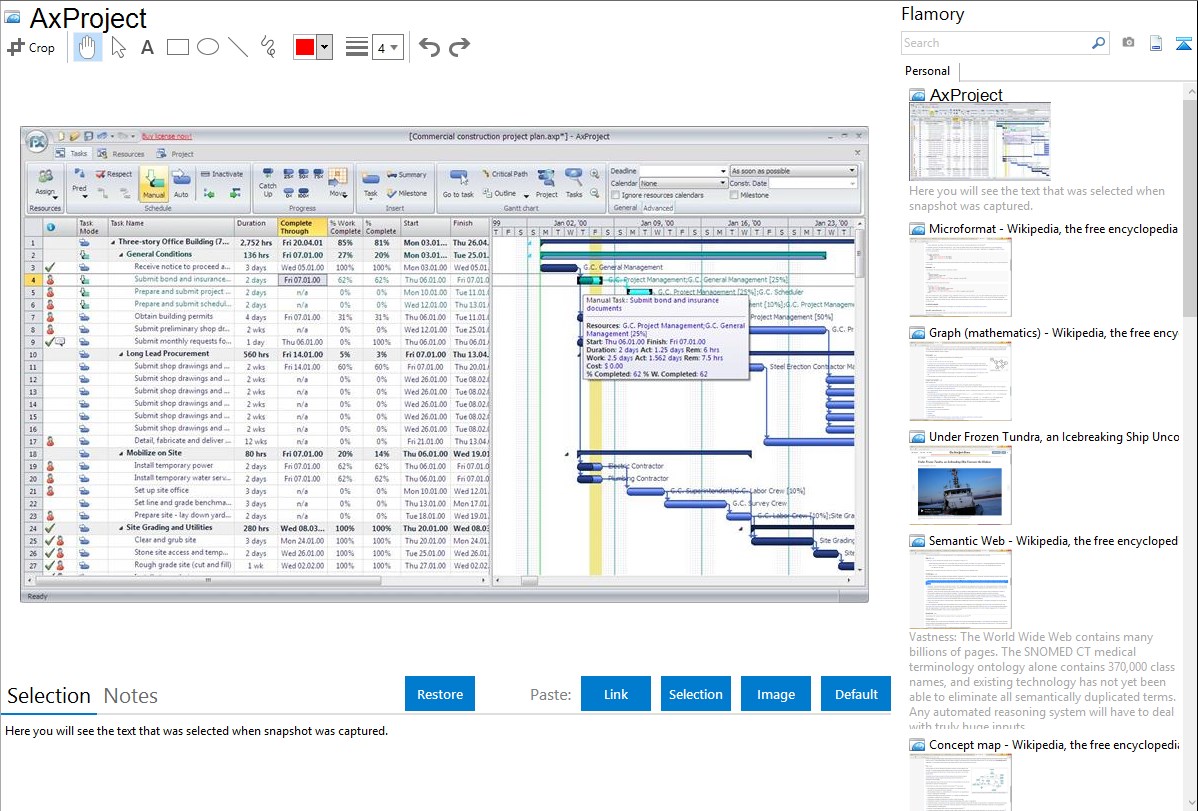Click the Flamory Search input field
The width and height of the screenshot is (1198, 811).
[996, 43]
